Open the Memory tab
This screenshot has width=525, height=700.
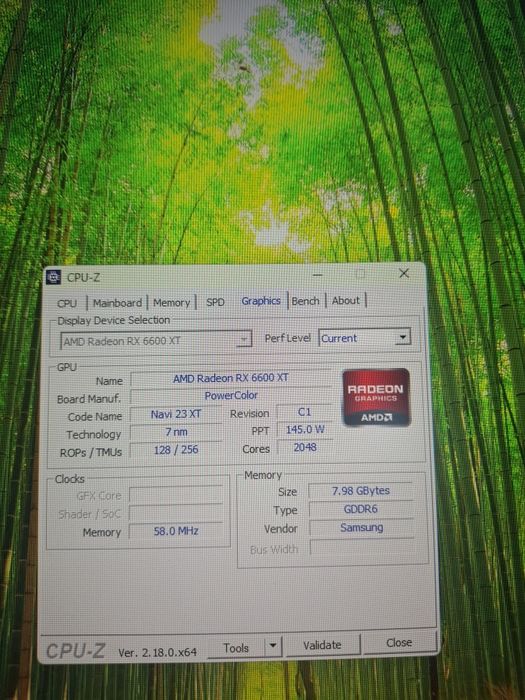[x=171, y=302]
